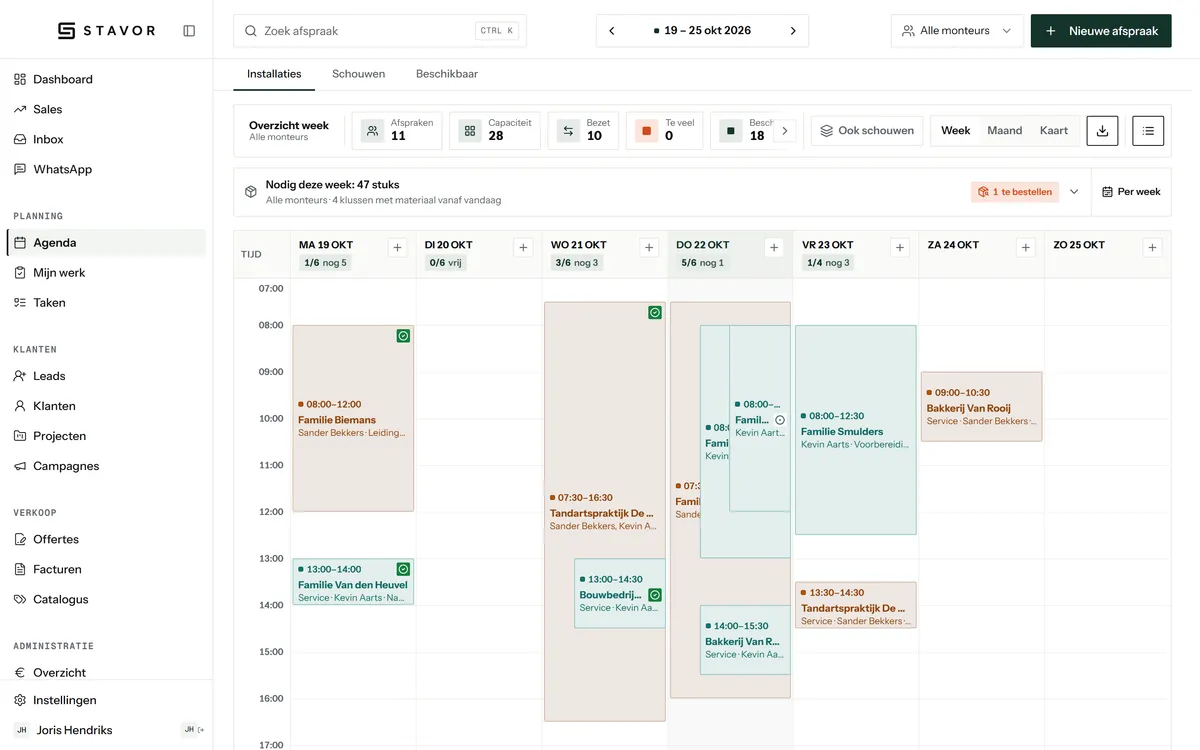Viewport: 1200px width, 750px height.
Task: Click the Facturen icon
Action: coord(20,569)
